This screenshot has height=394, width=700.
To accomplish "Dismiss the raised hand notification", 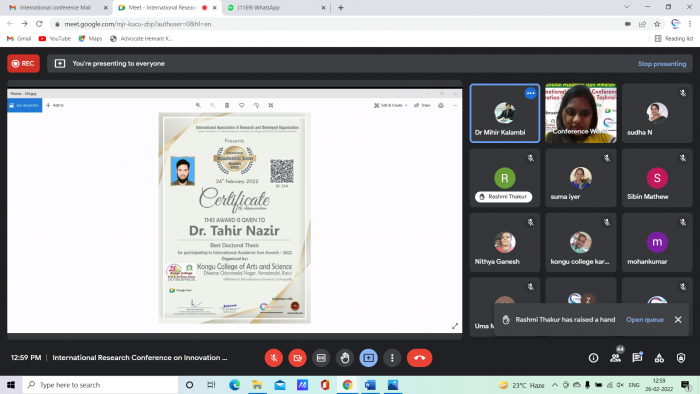I will (x=678, y=319).
